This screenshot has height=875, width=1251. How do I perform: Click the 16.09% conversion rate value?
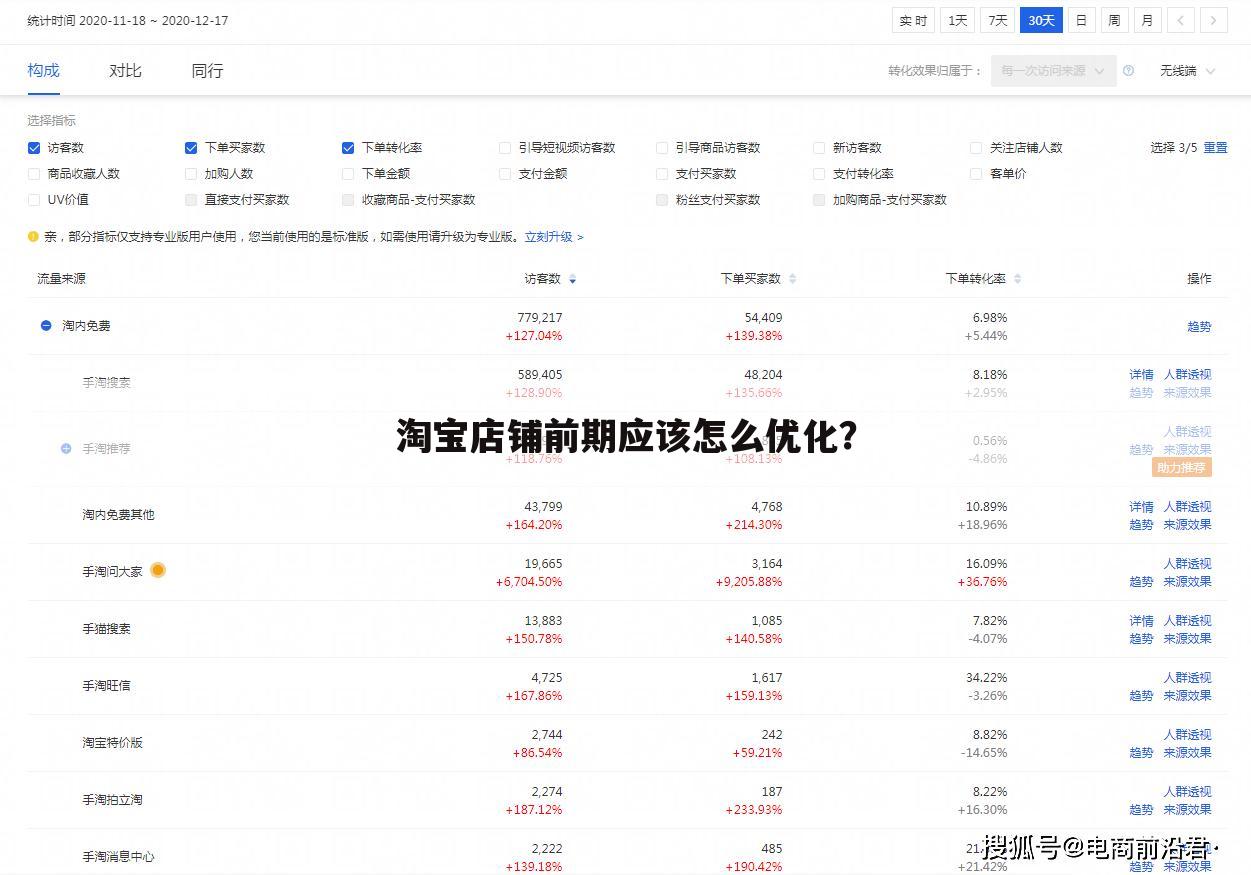point(986,564)
